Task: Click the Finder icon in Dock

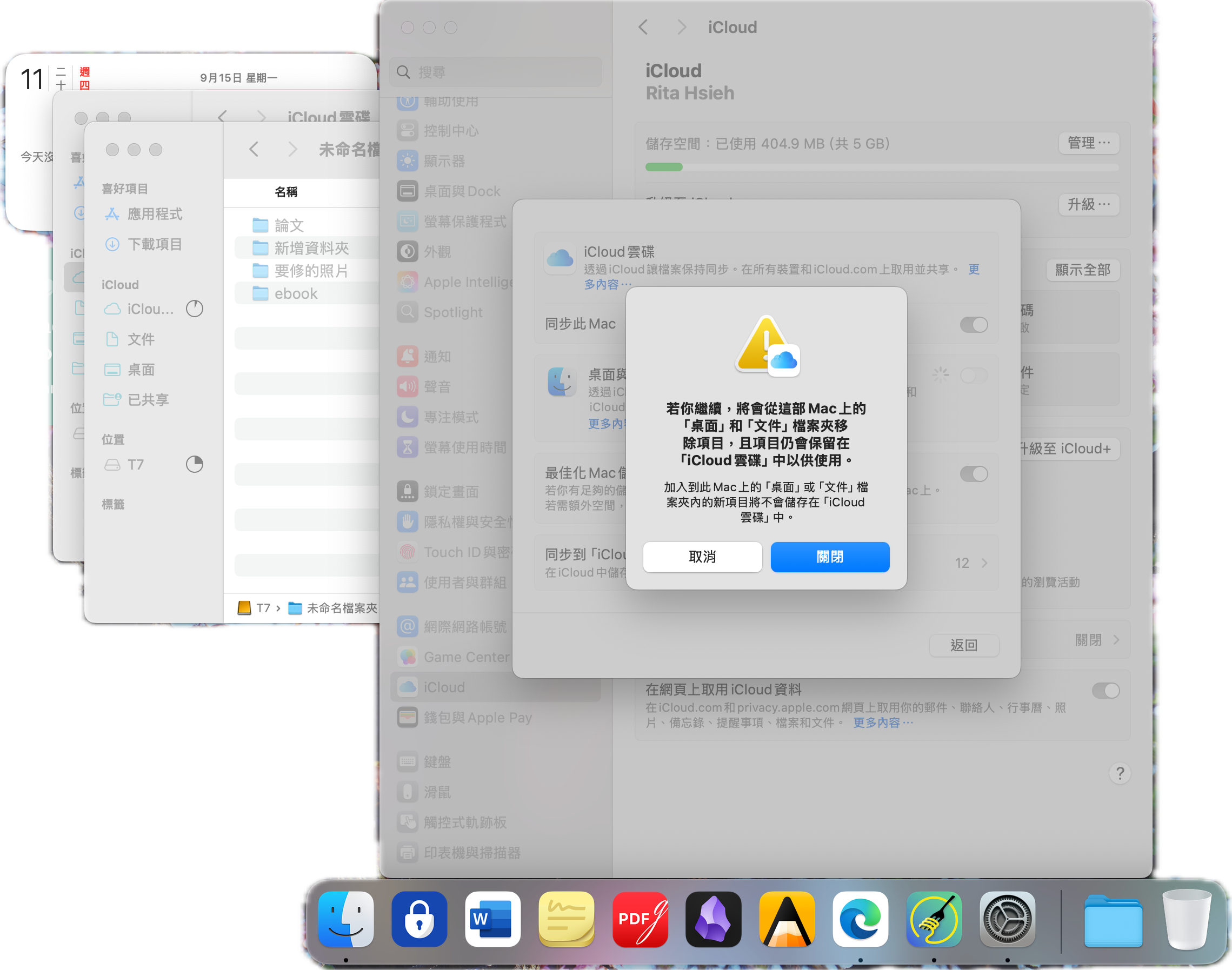Action: [345, 919]
